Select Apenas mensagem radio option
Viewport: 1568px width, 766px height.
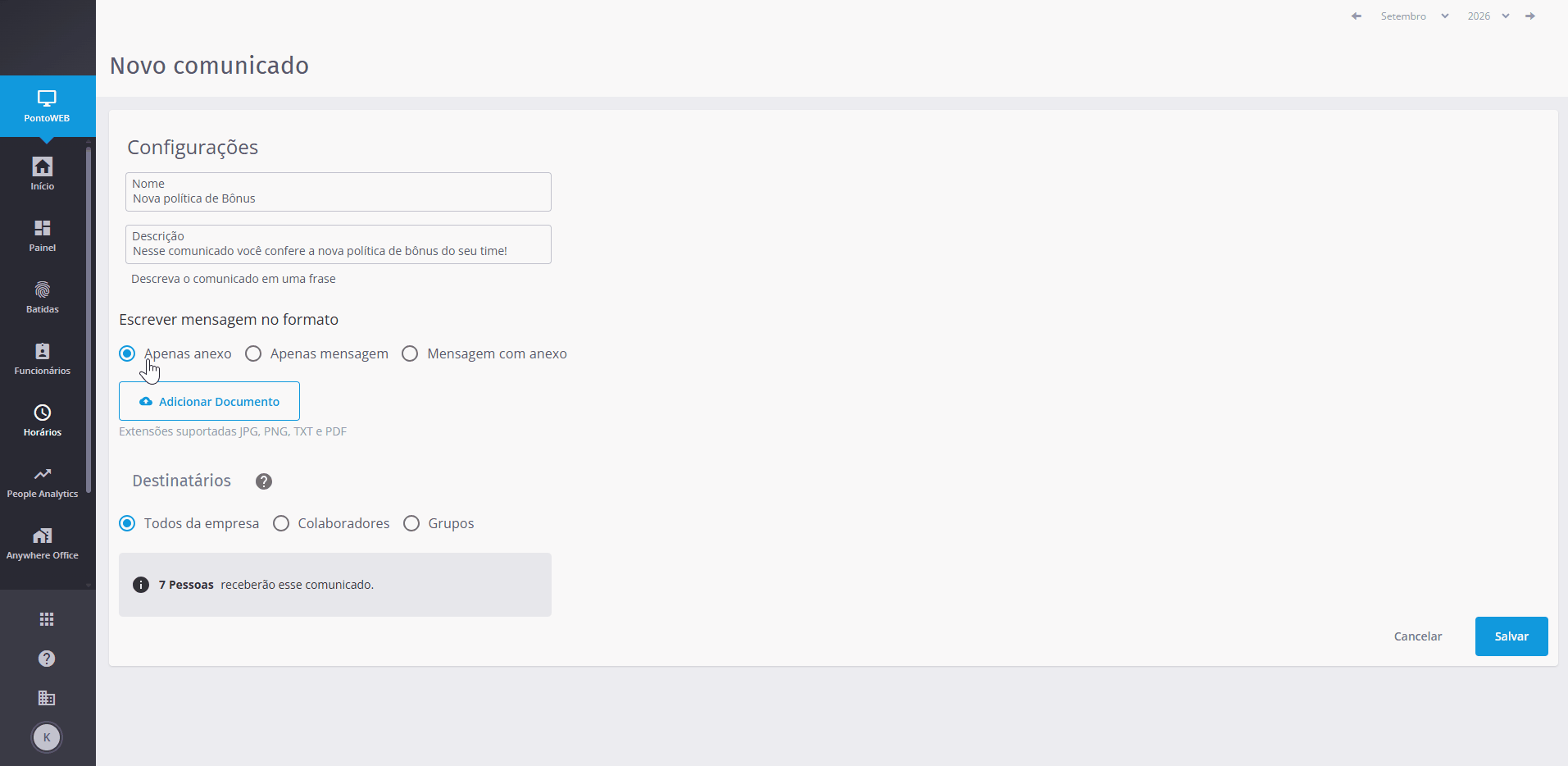[316, 353]
